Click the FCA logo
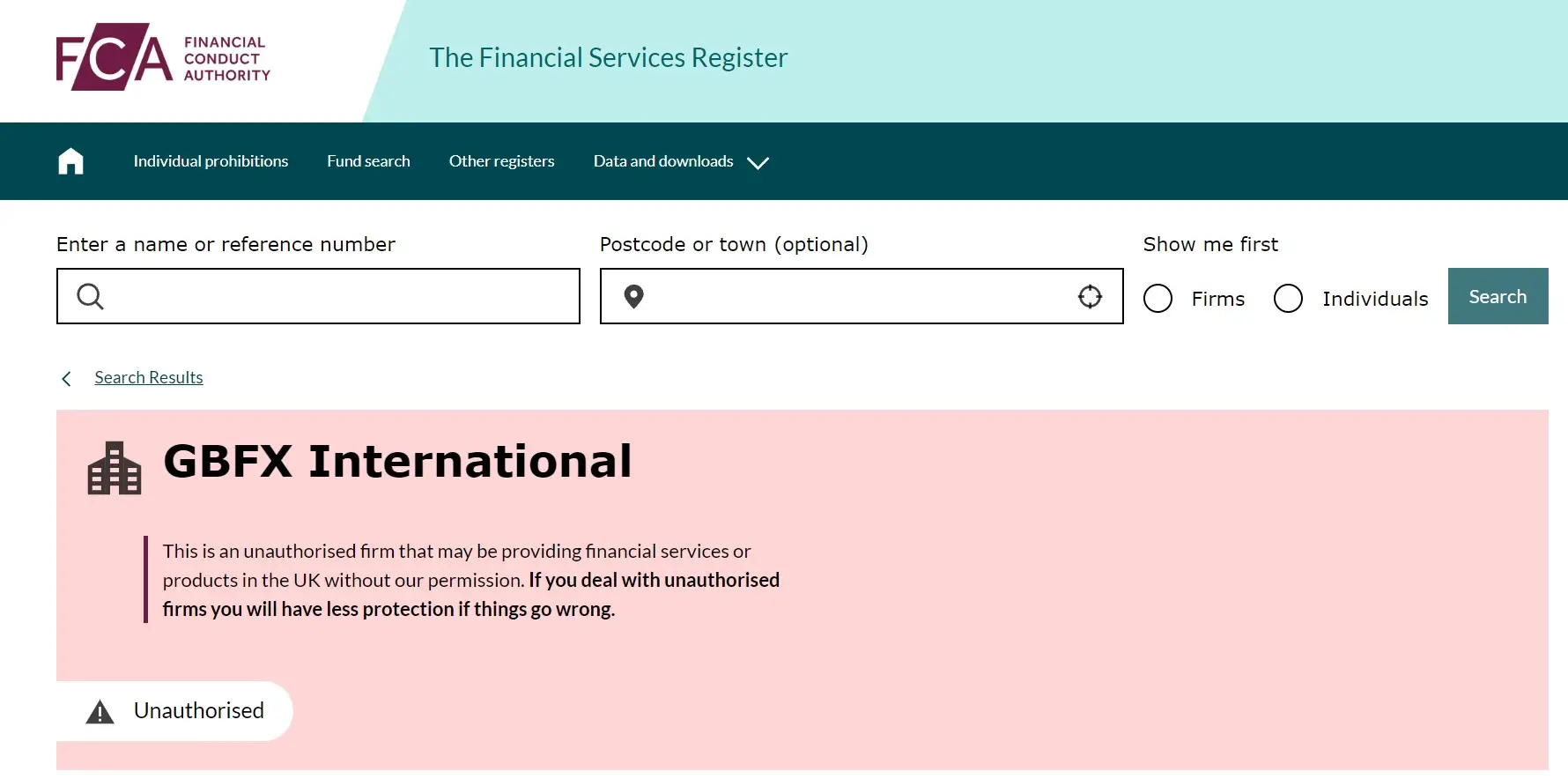 [x=163, y=57]
